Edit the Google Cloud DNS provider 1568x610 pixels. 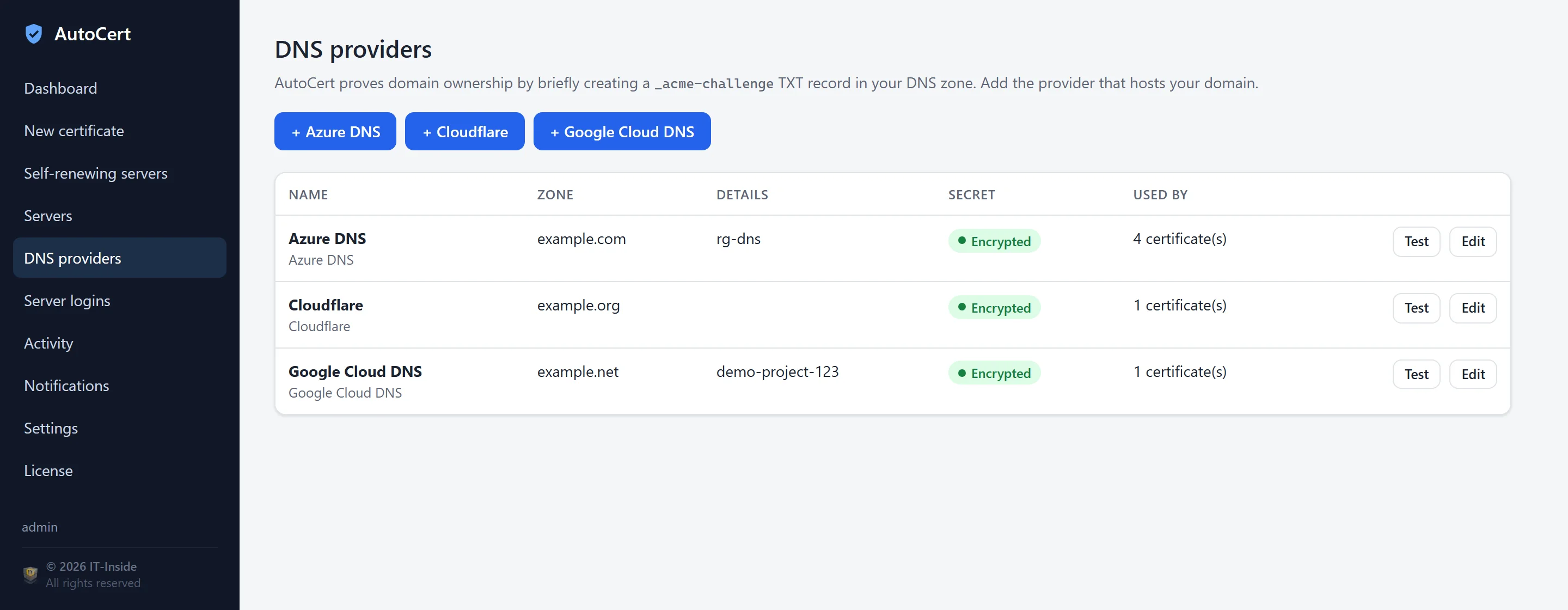[1472, 374]
